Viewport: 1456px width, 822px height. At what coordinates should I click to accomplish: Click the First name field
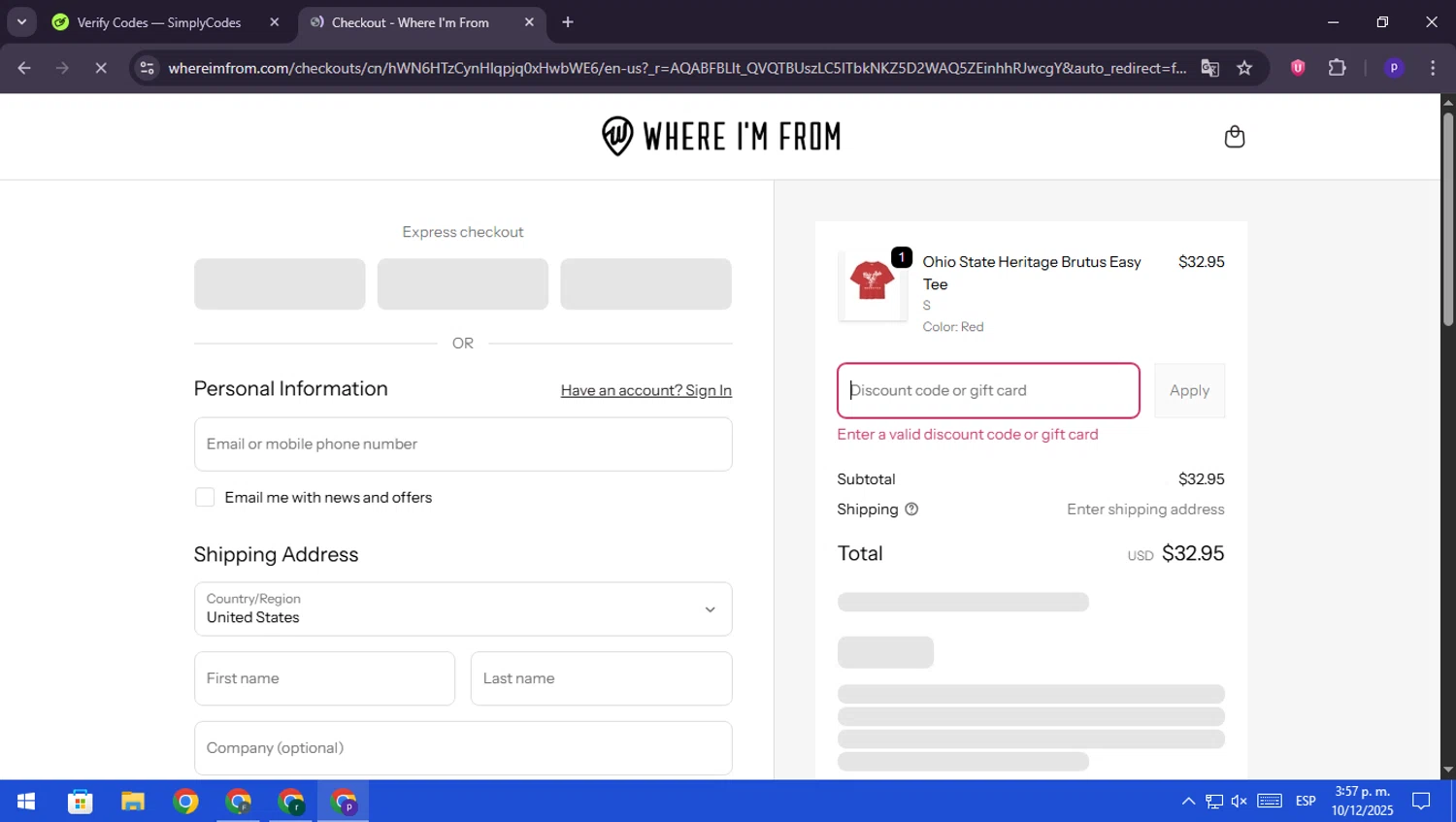(x=324, y=678)
